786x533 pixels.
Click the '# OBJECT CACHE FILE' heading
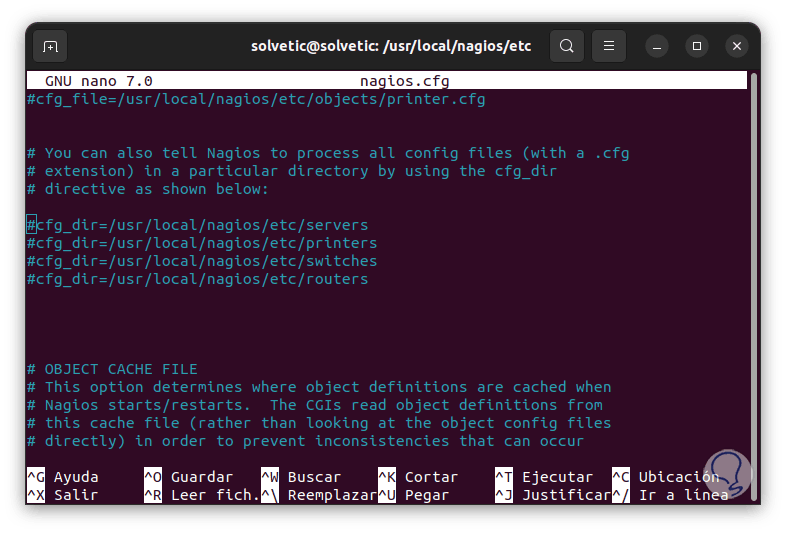click(x=112, y=370)
